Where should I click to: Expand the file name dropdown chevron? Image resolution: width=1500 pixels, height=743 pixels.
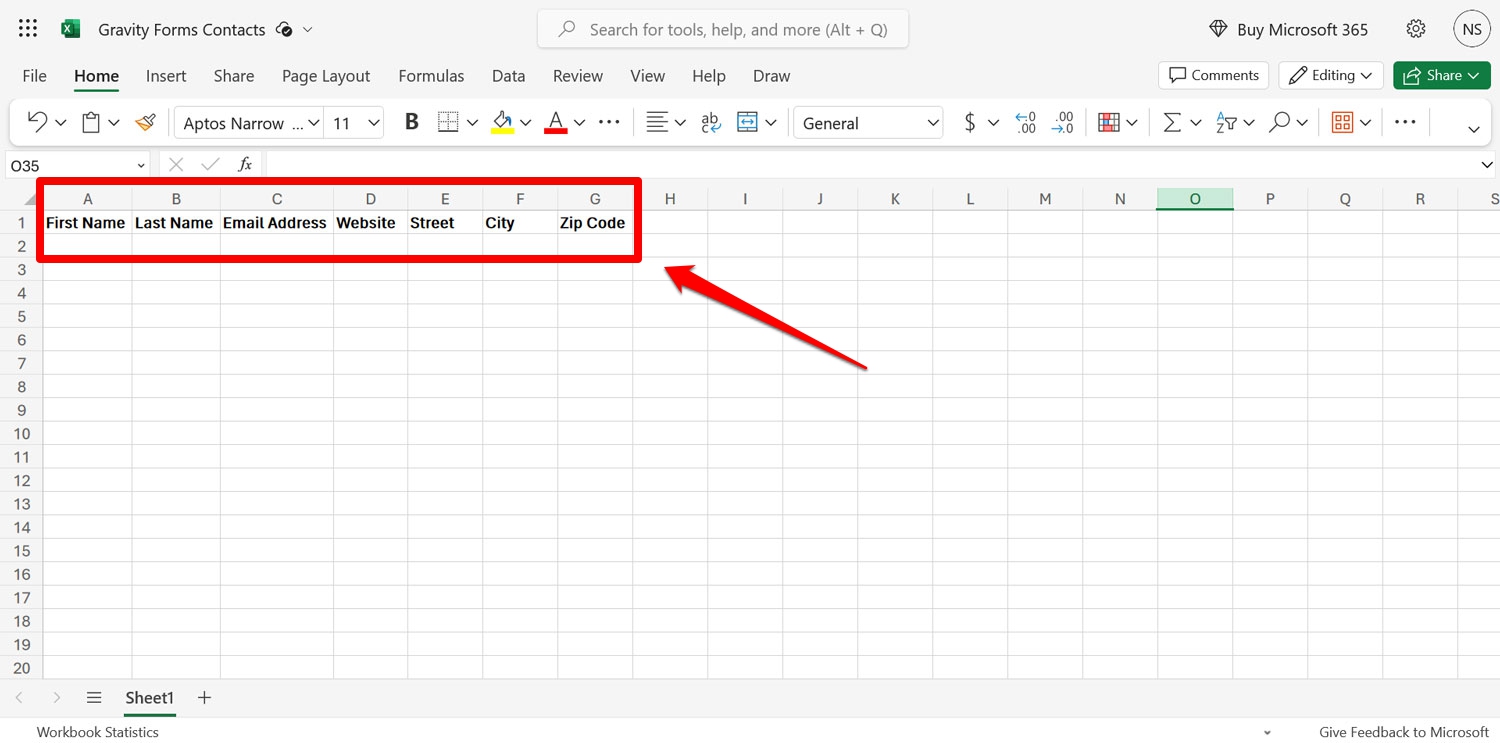tap(307, 29)
